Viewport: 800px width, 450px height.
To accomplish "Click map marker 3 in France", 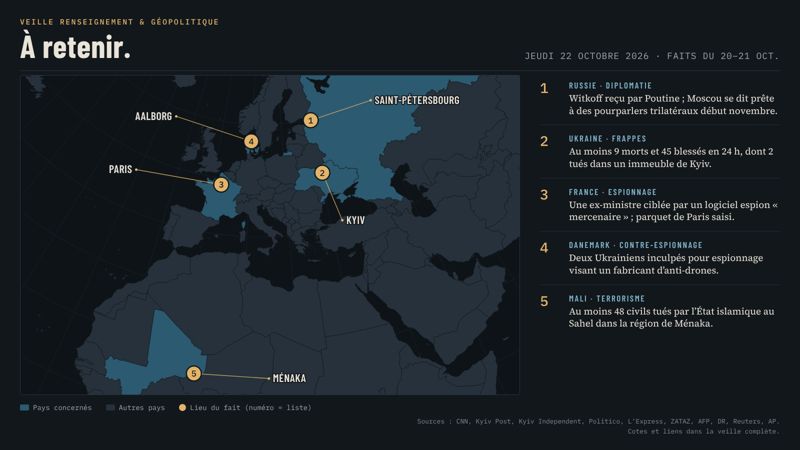I will (x=221, y=184).
